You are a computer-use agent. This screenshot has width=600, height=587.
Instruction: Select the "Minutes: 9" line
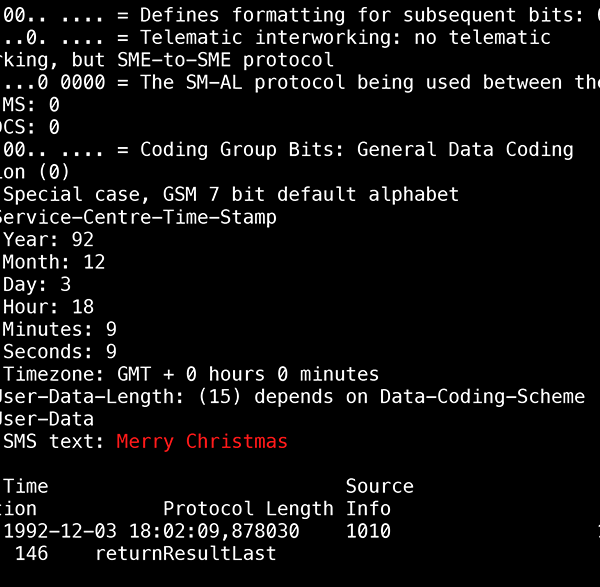60,329
